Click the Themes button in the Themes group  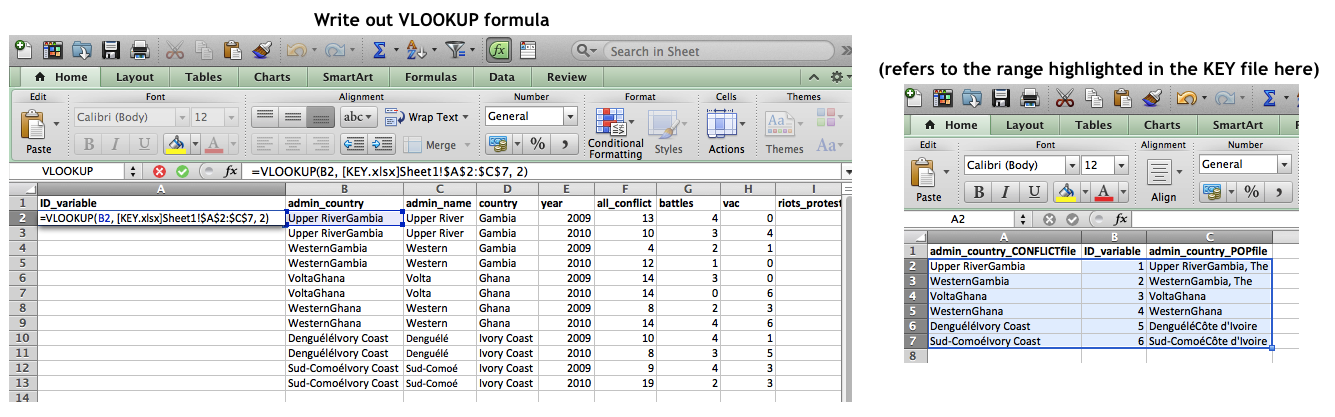point(784,133)
